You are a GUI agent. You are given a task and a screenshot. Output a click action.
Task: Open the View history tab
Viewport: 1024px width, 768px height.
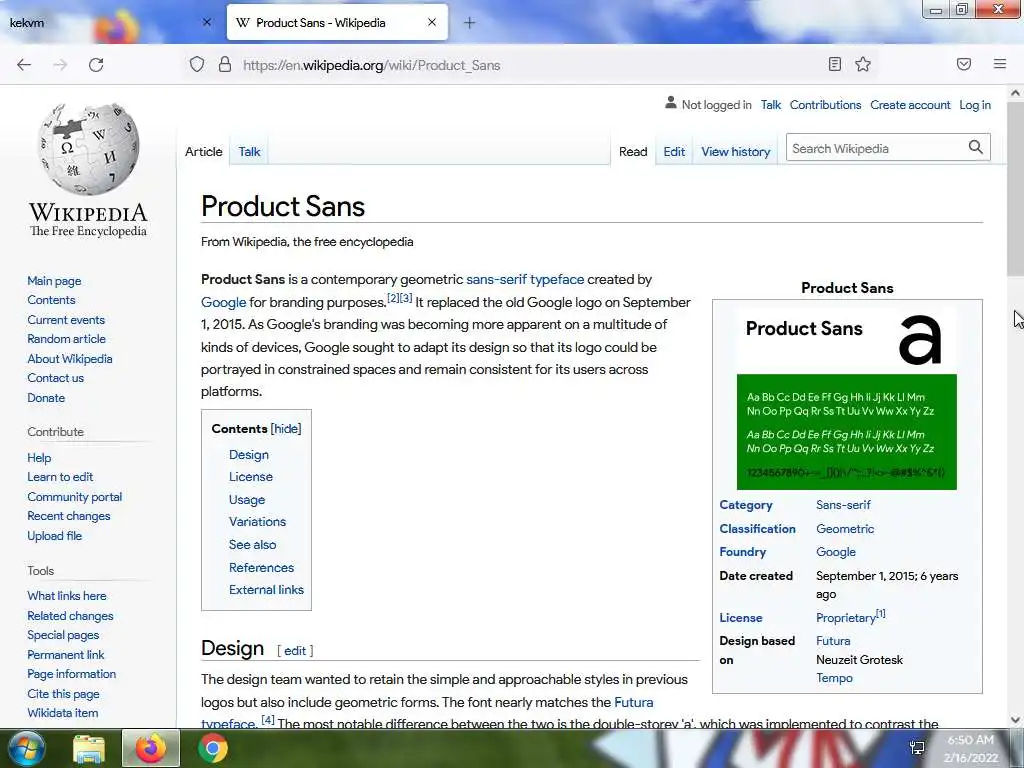[x=736, y=152]
